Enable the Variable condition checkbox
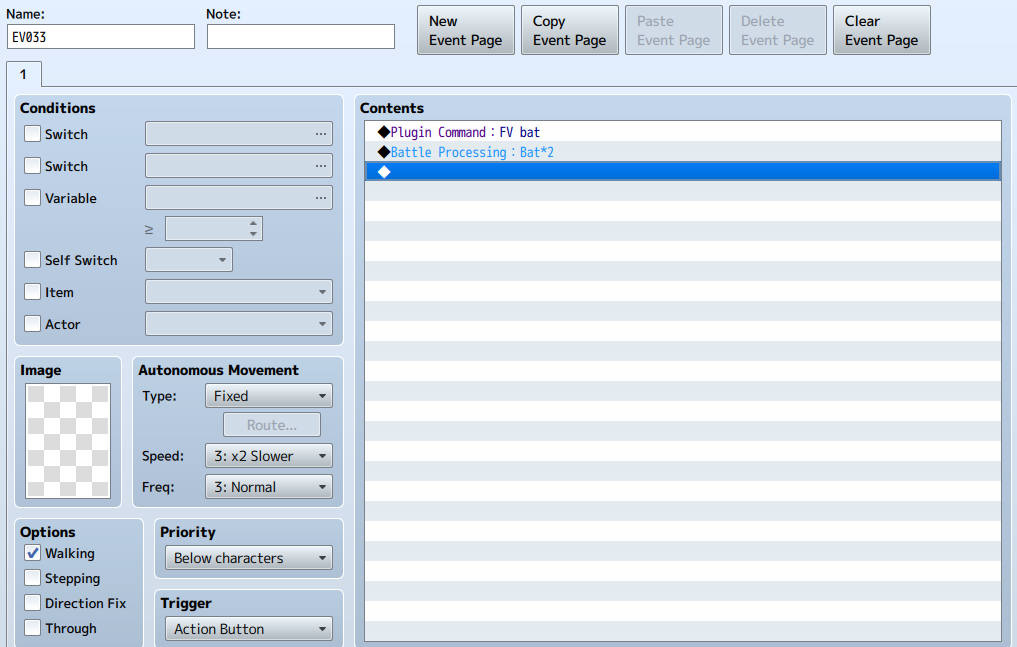The image size is (1017, 647). 32,197
